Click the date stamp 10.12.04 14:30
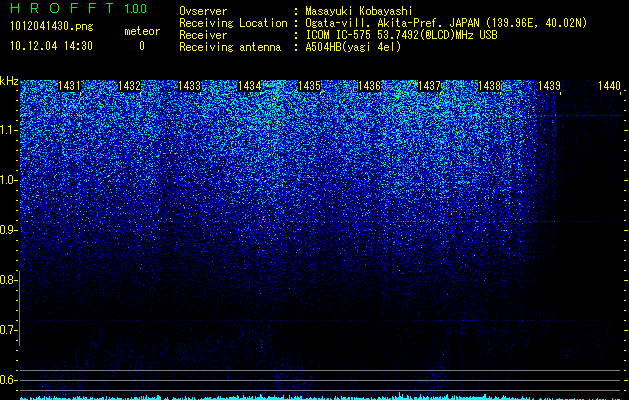This screenshot has height=400, width=629. point(51,46)
